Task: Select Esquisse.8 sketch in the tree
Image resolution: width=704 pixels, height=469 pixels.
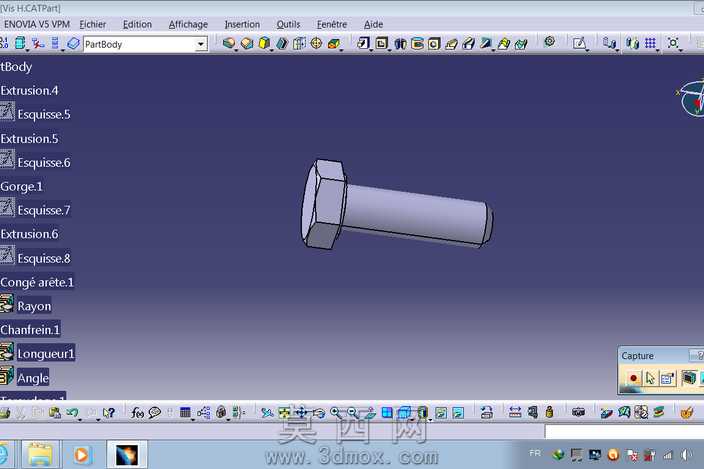Action: tap(44, 259)
